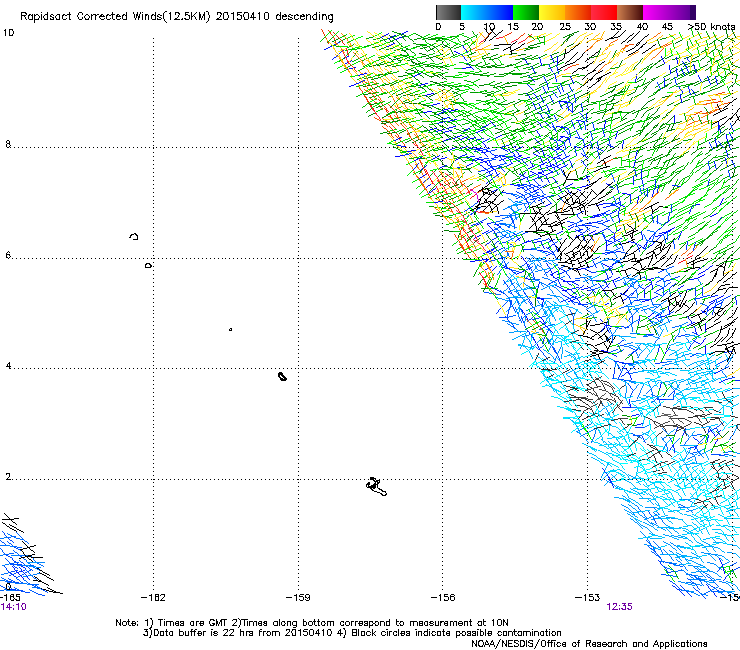Image resolution: width=740 pixels, height=650 pixels.
Task: Click the date '20150410' in the title
Action: pyautogui.click(x=242, y=17)
